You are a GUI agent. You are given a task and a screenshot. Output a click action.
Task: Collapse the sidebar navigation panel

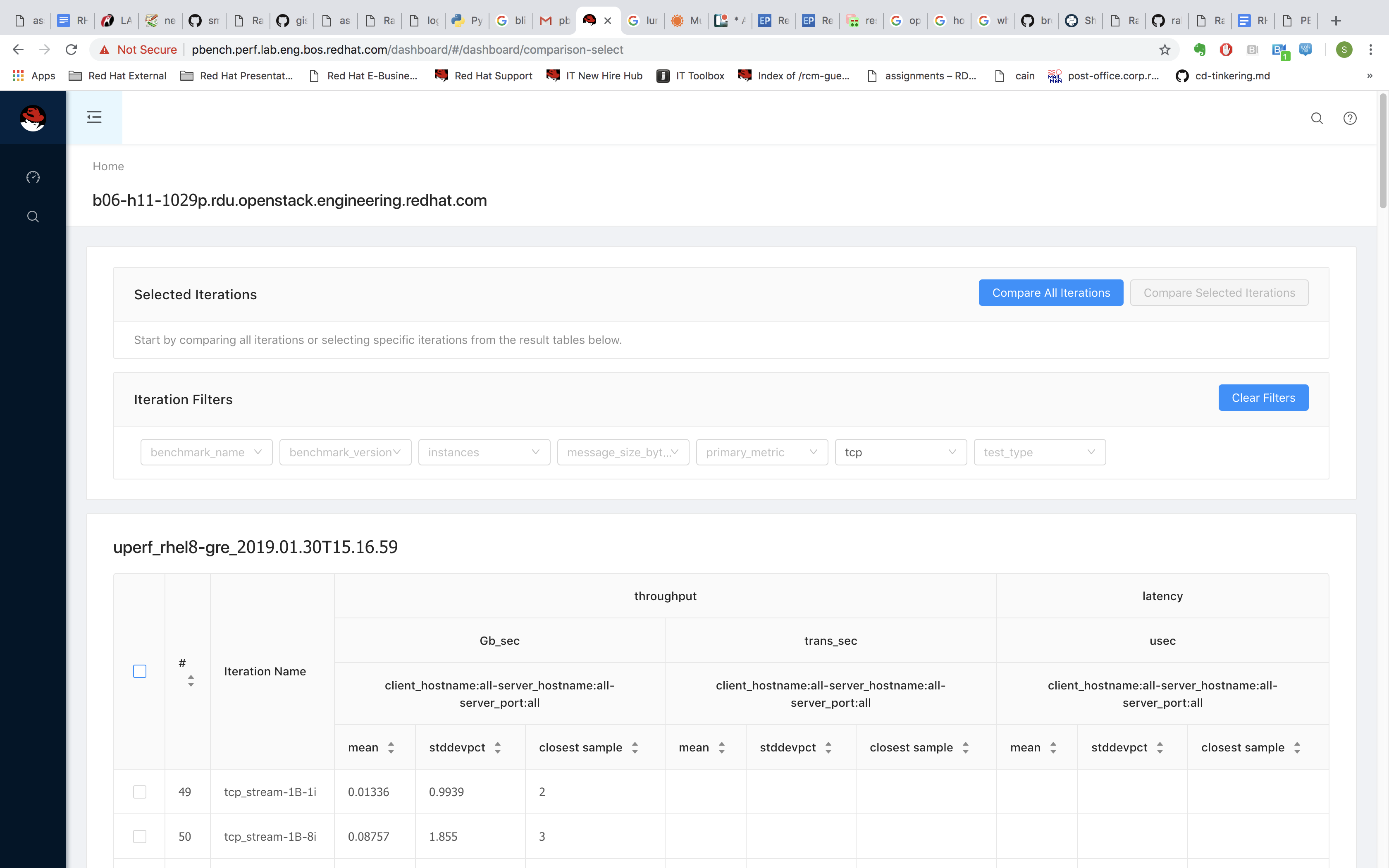pyautogui.click(x=93, y=117)
